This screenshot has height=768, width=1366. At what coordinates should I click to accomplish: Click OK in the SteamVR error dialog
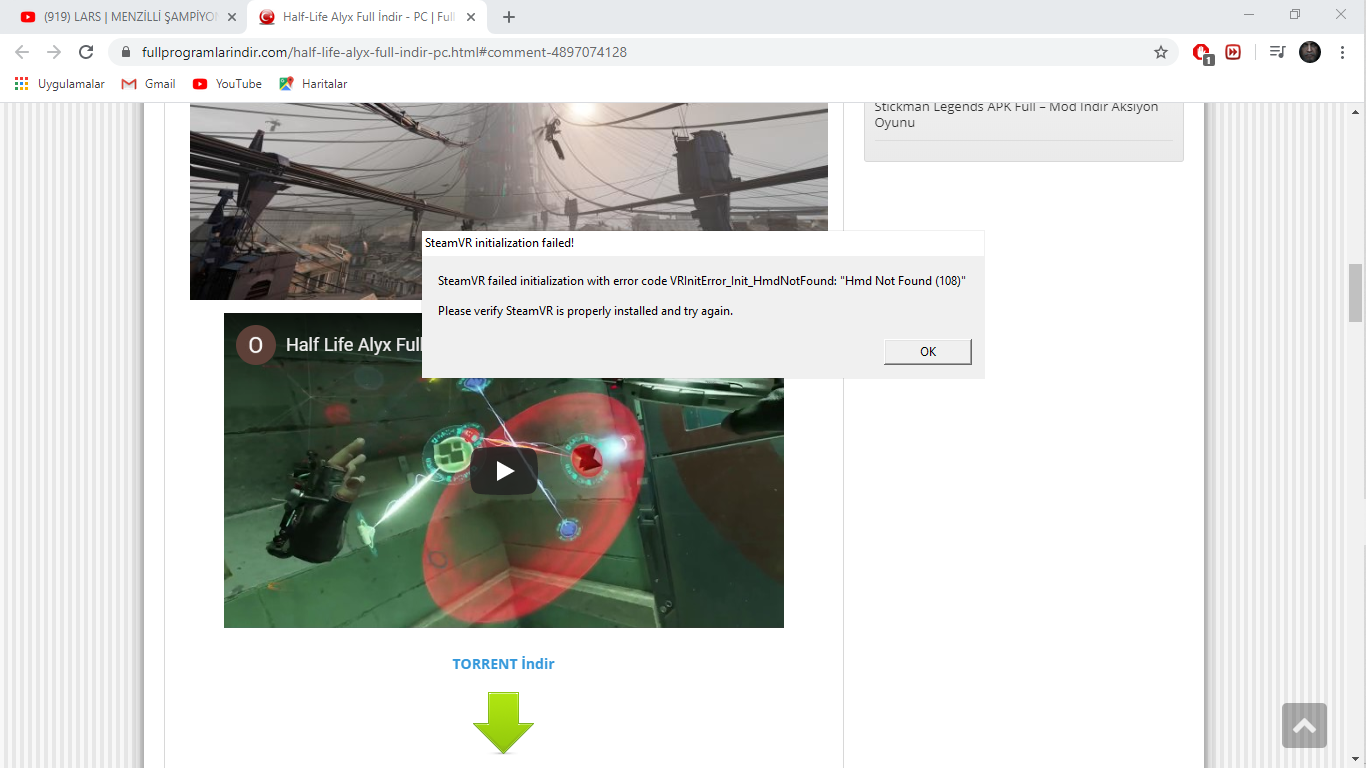pos(928,352)
